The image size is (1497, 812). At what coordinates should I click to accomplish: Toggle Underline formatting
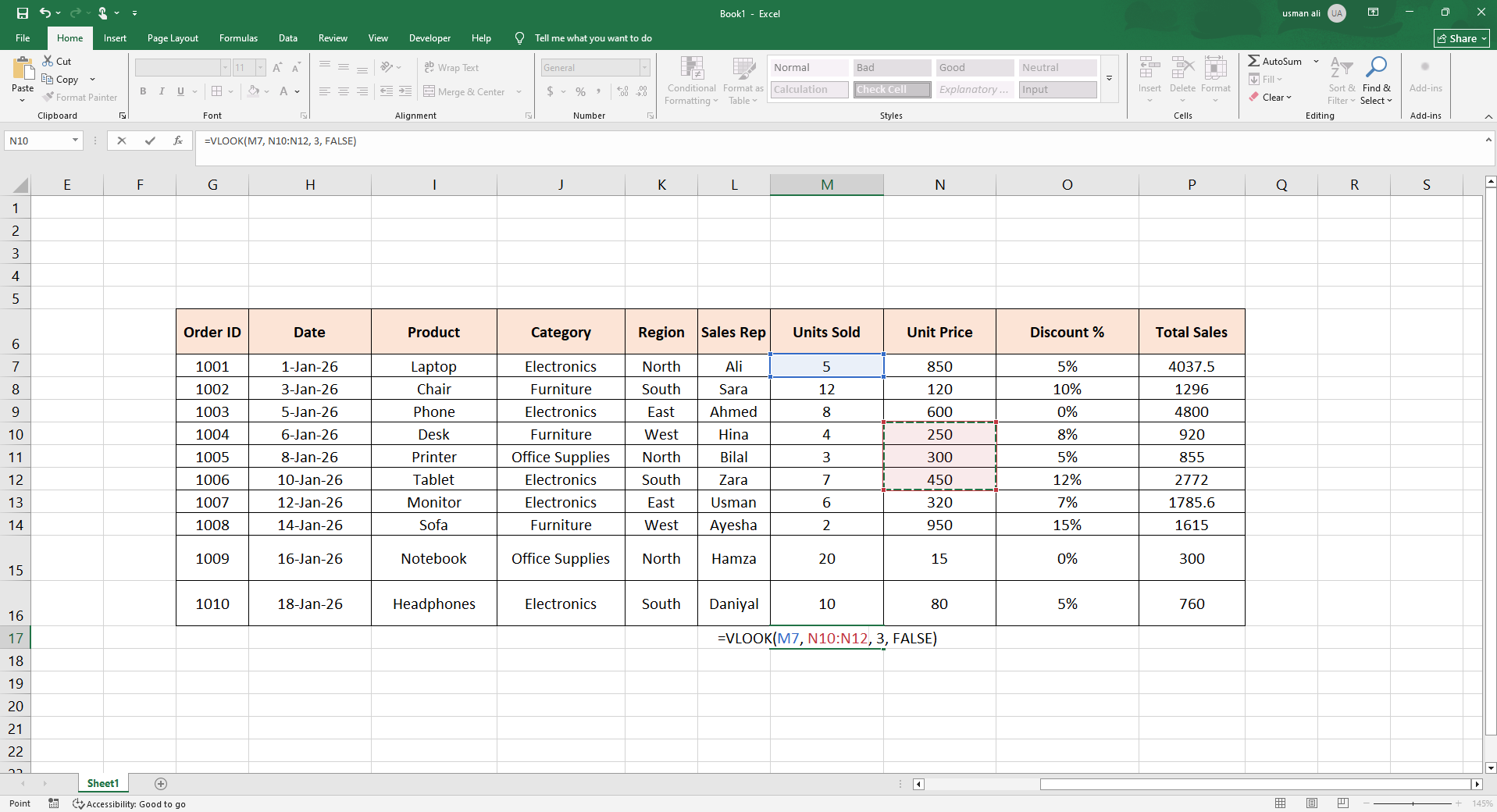[180, 91]
